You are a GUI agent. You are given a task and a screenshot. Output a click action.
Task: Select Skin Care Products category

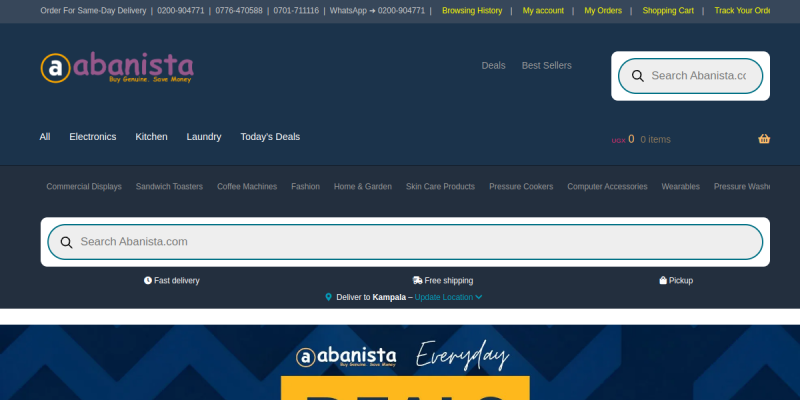tap(440, 187)
